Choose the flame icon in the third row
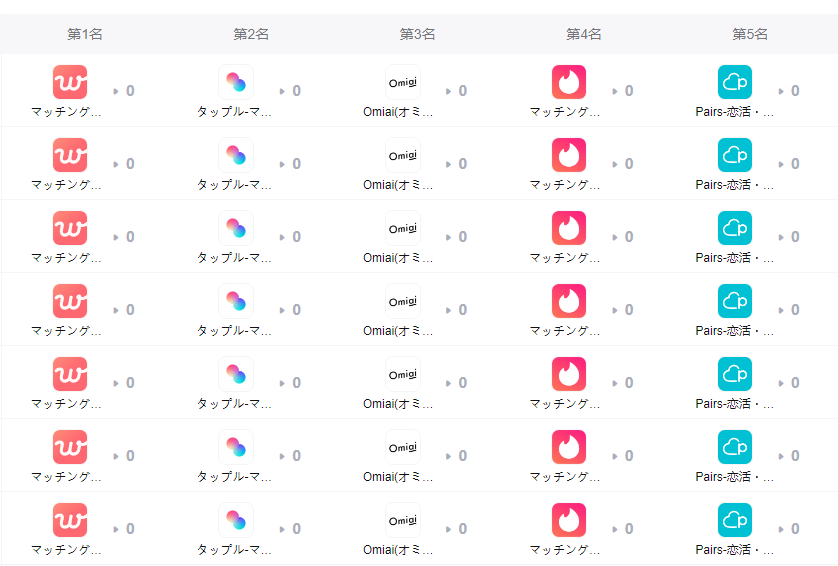 (x=569, y=228)
